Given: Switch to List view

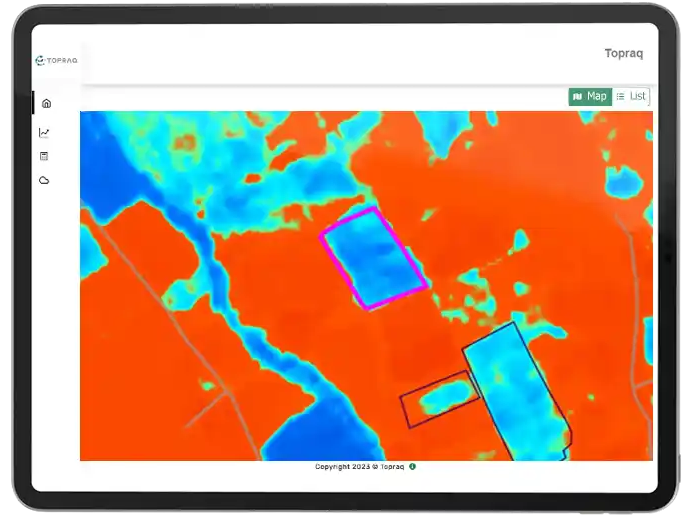Looking at the screenshot, I should click(631, 96).
